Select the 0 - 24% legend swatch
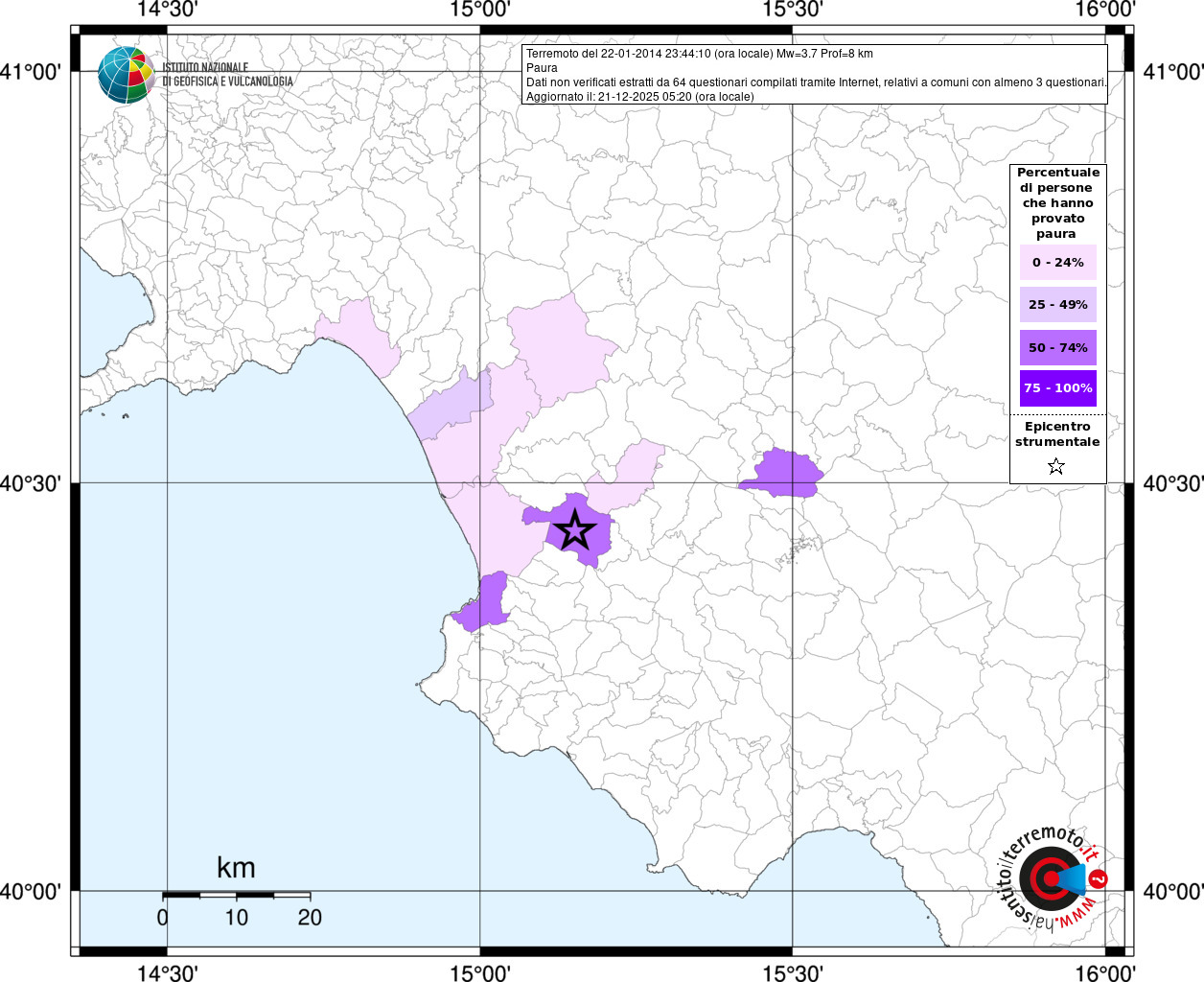The width and height of the screenshot is (1204, 982). 1057,262
